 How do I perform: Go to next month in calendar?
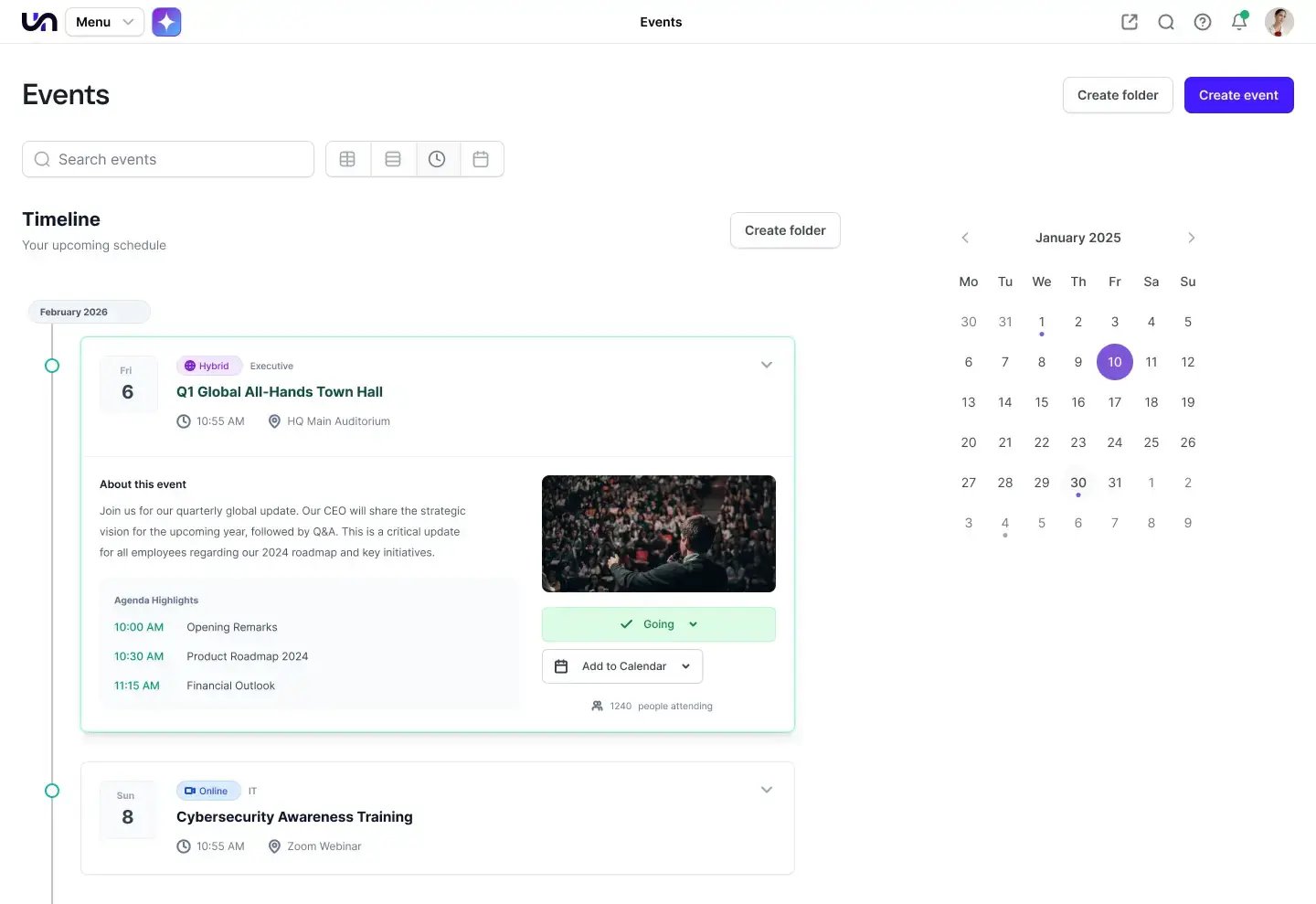[1191, 238]
